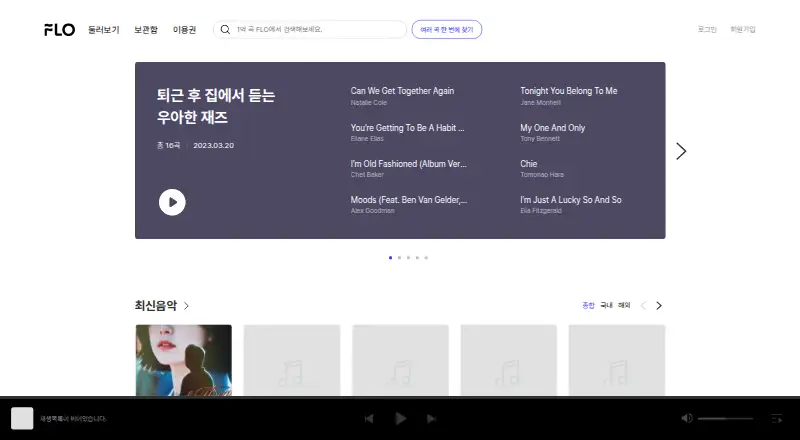This screenshot has width=800, height=440.
Task: Open the 퇴근 후 집에서 듣는 우아한 재즈 title
Action: click(216, 106)
